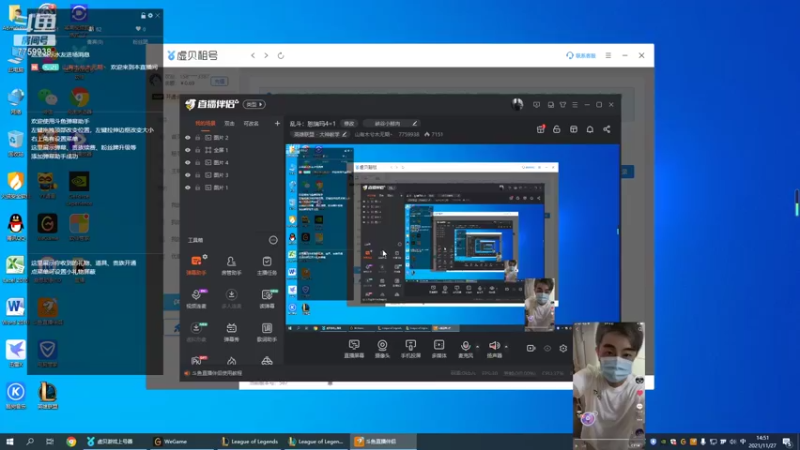Click the stream preview canvas

point(453,238)
